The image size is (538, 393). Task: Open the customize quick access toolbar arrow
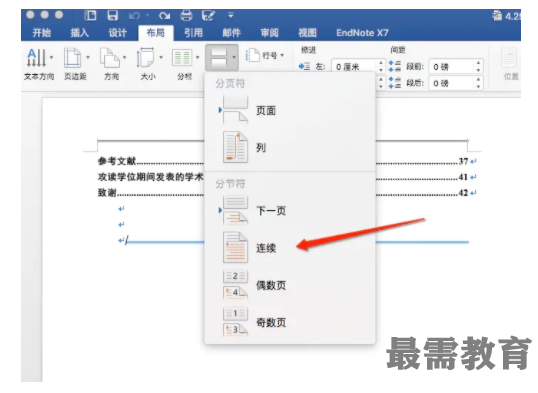(231, 15)
